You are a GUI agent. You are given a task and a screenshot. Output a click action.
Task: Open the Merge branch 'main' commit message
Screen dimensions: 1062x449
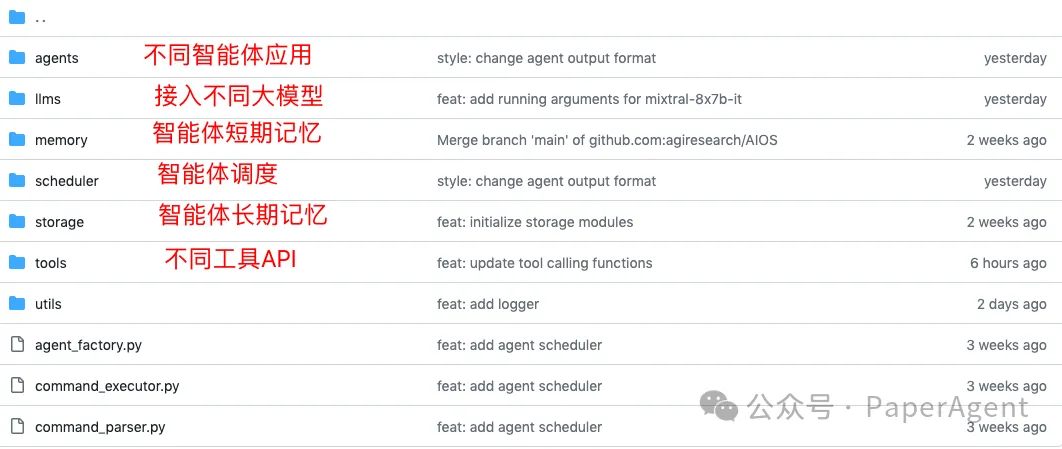click(x=607, y=140)
